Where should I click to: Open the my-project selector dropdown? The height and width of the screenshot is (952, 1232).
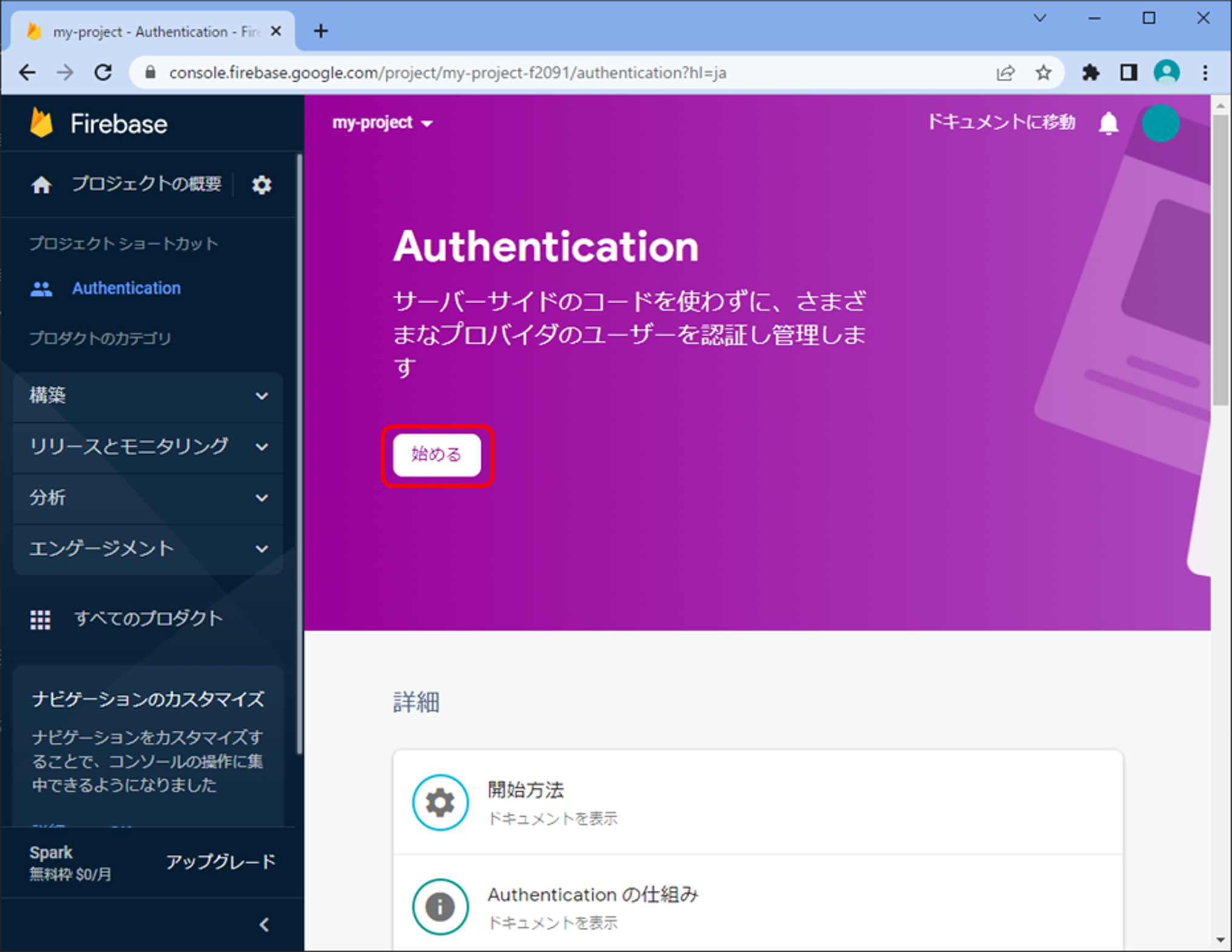pos(383,123)
